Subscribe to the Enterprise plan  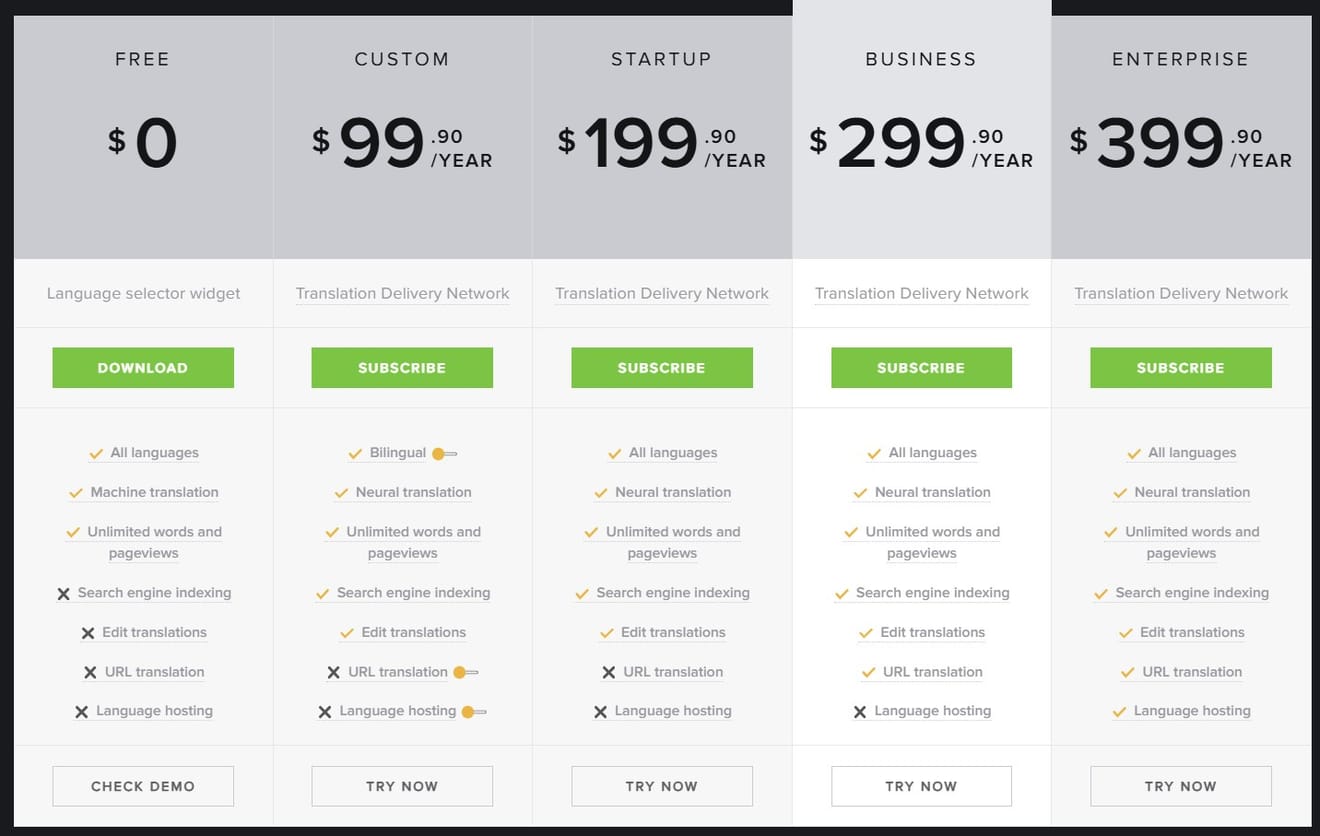tap(1180, 368)
